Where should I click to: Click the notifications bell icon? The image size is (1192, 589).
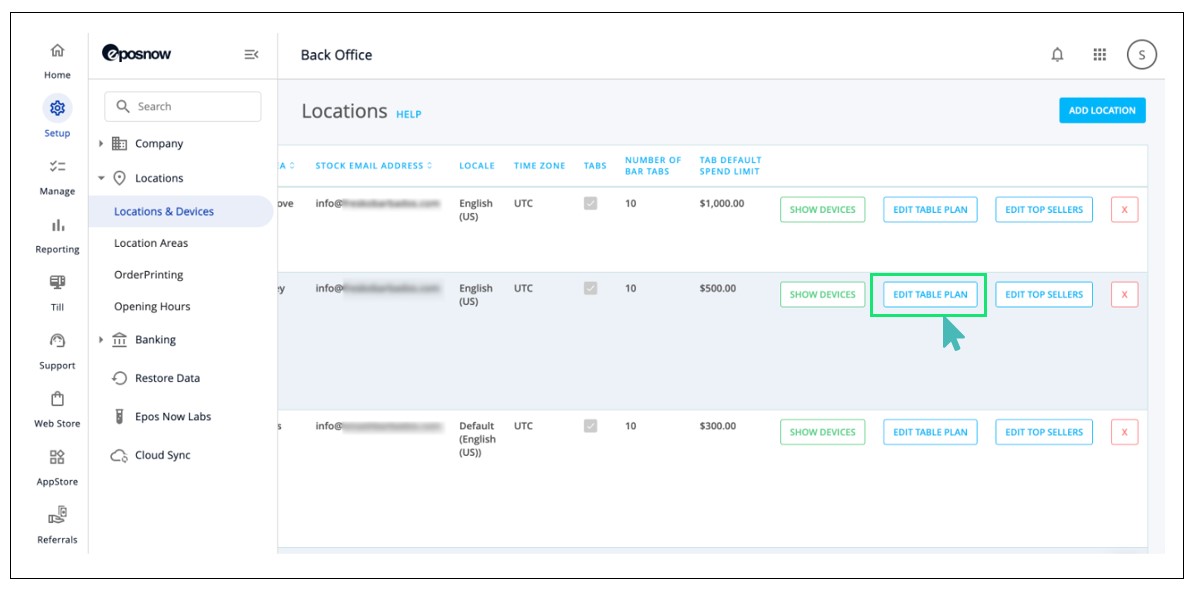1057,55
